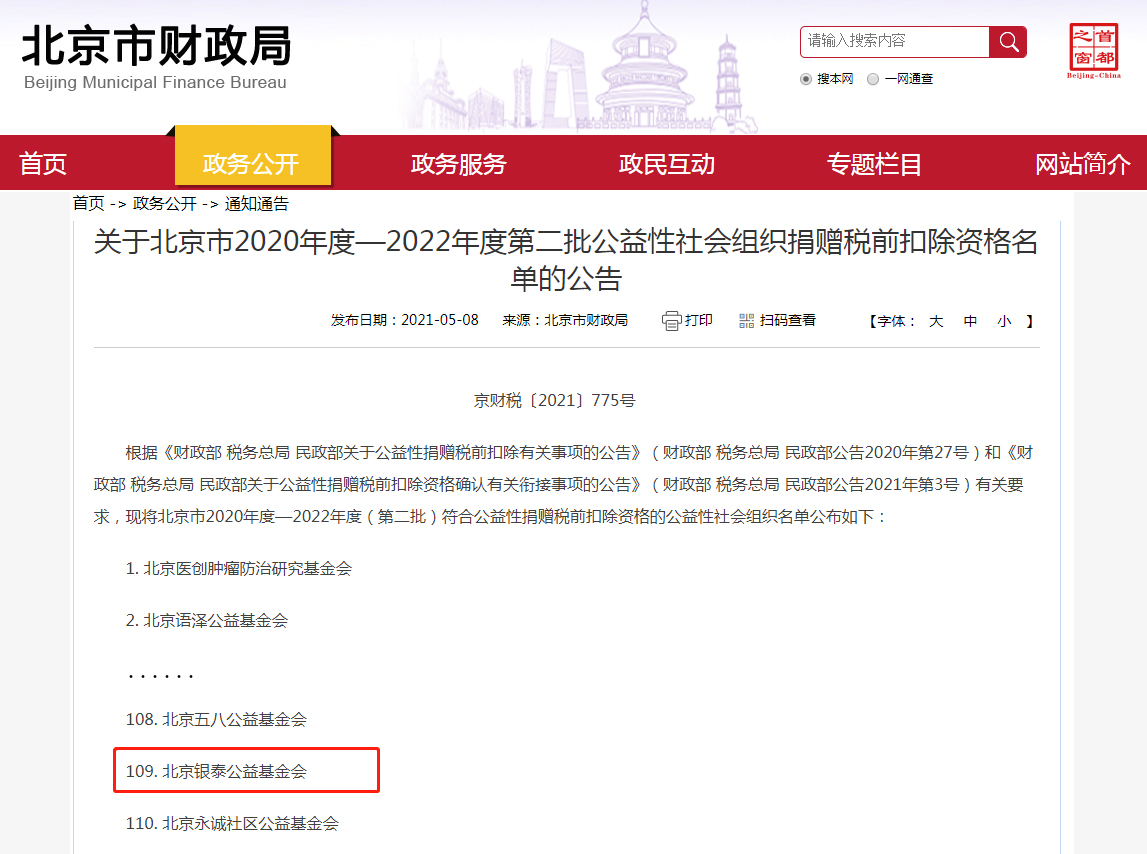Select the 搜本网 radio button
Viewport: 1147px width, 854px height.
(806, 79)
